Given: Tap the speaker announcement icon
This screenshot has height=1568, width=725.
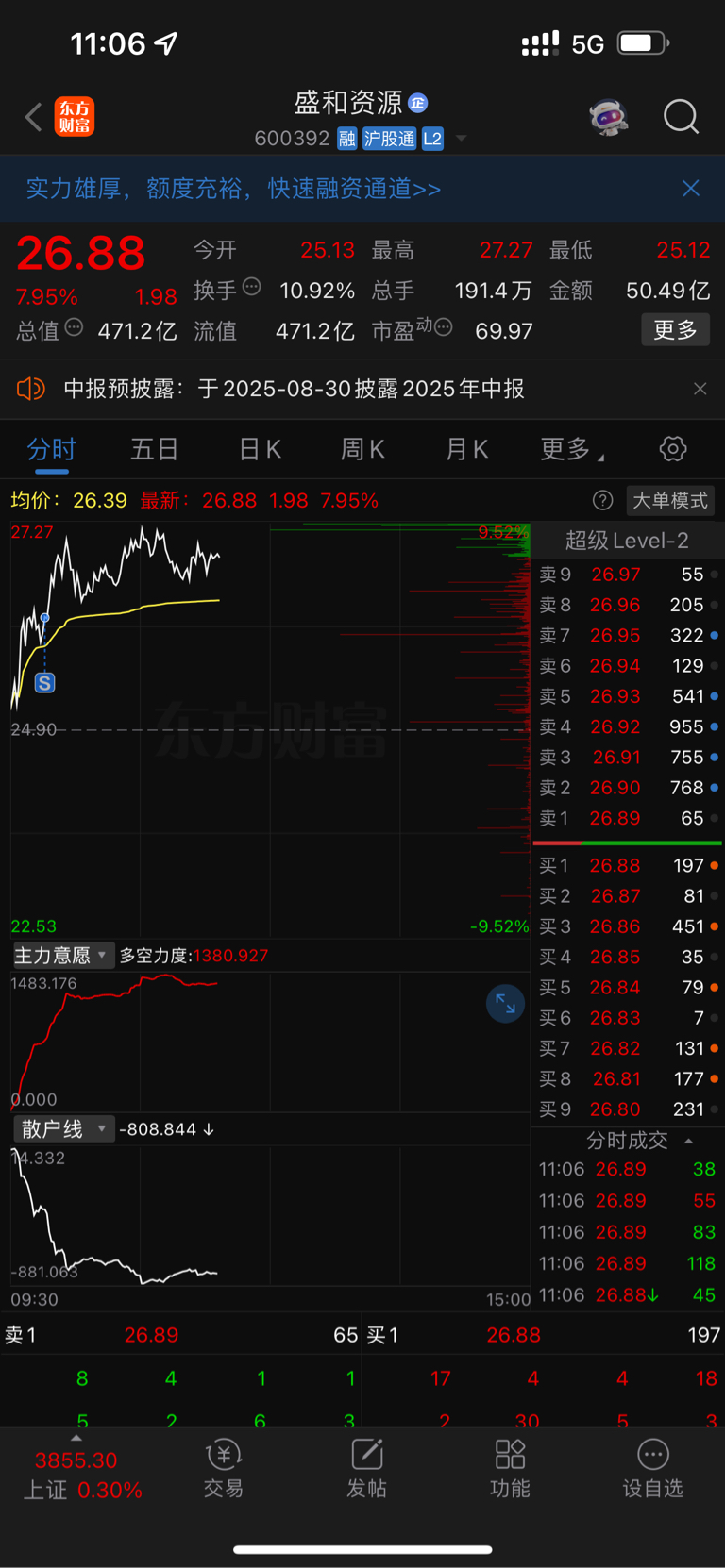Looking at the screenshot, I should coord(31,389).
